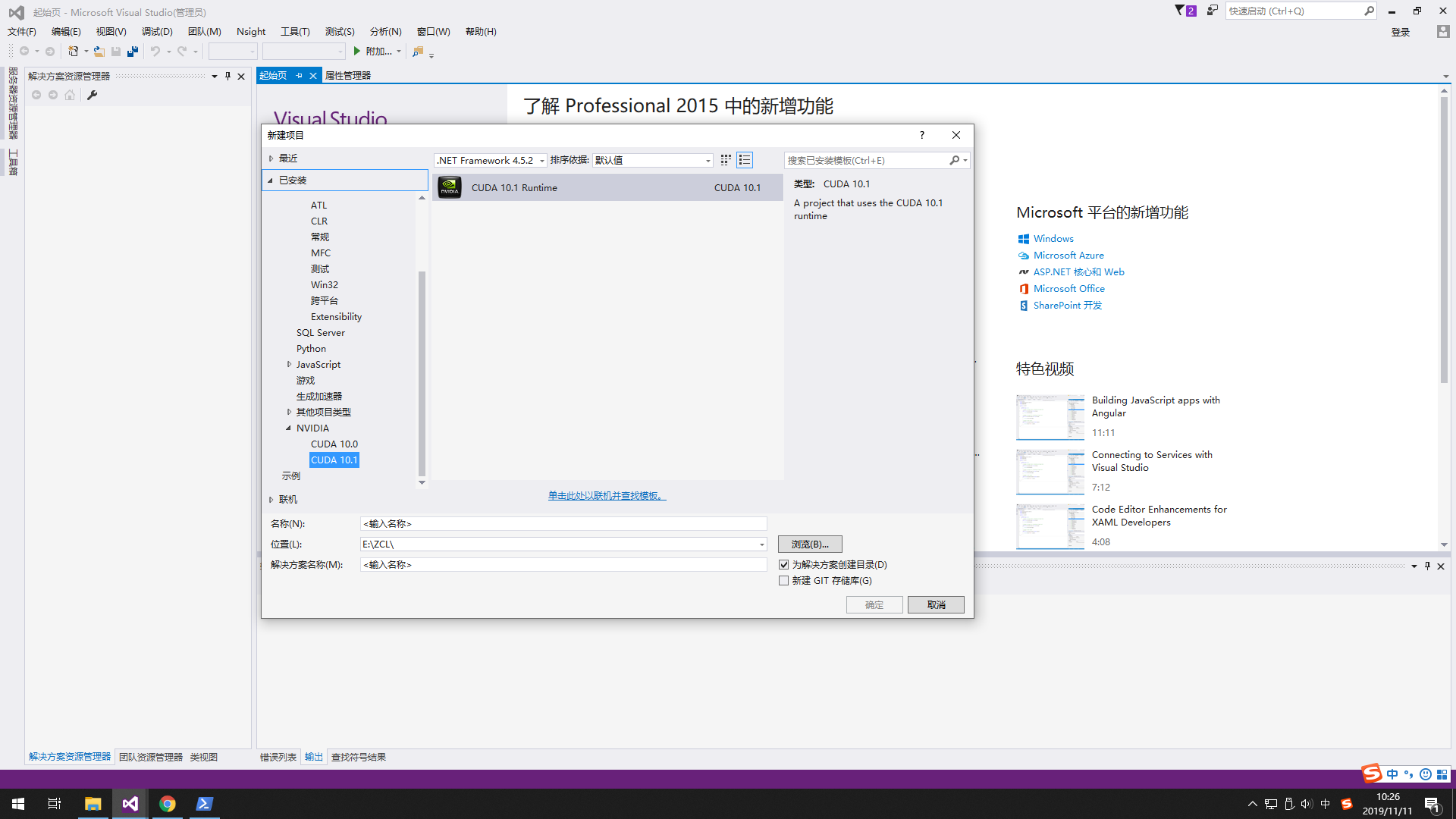Switch to the 团队资源管理器 tab
This screenshot has height=819, width=1456.
pos(151,757)
